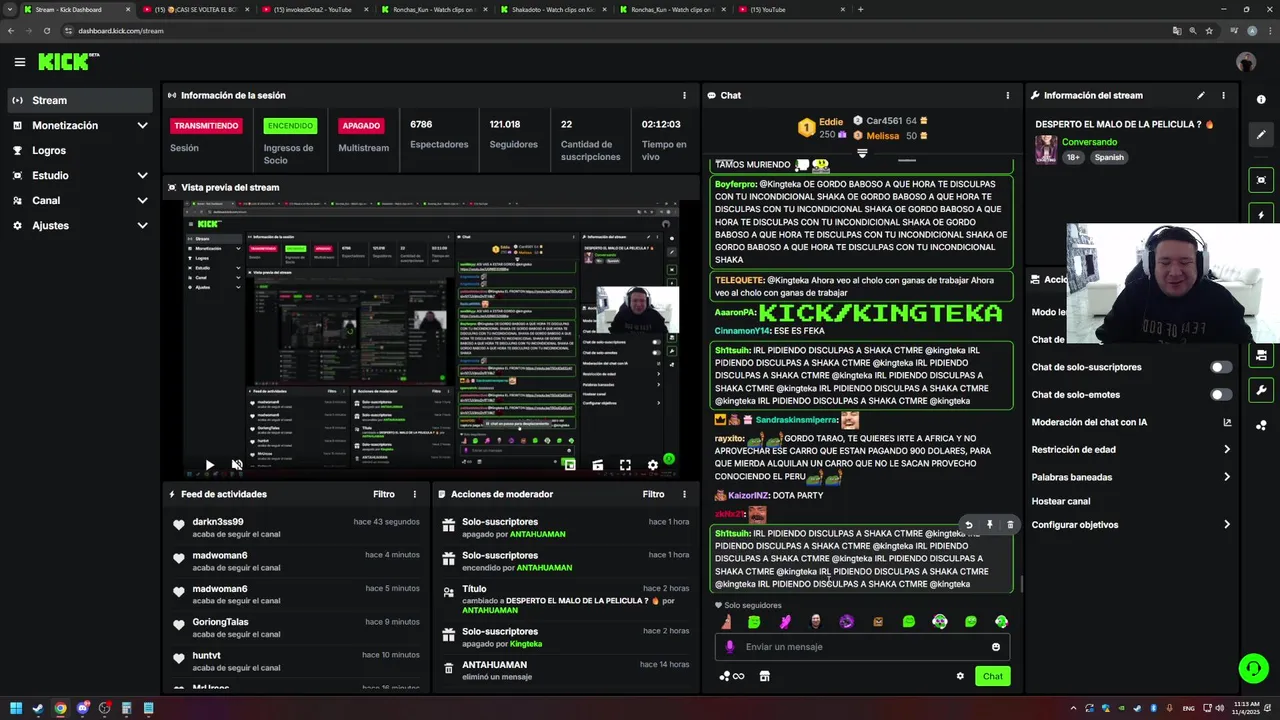Click the Kick logo

(68, 62)
